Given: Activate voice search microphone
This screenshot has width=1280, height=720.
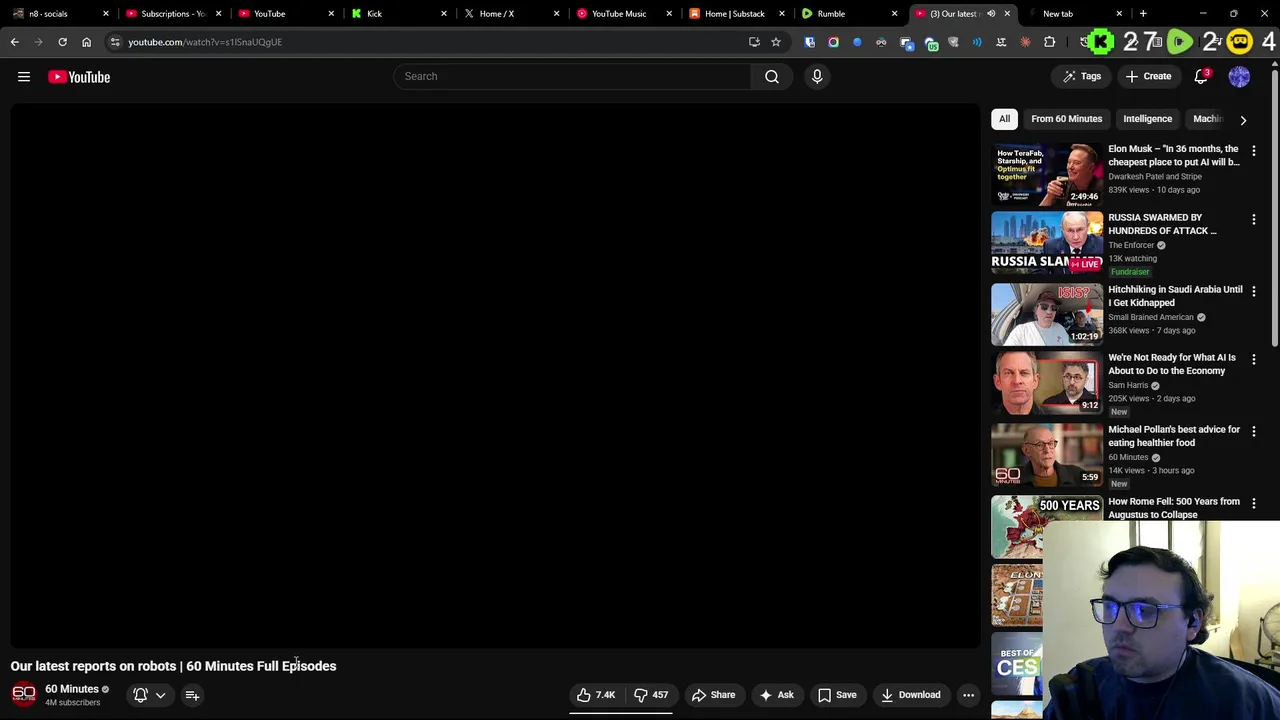Looking at the screenshot, I should (x=817, y=76).
